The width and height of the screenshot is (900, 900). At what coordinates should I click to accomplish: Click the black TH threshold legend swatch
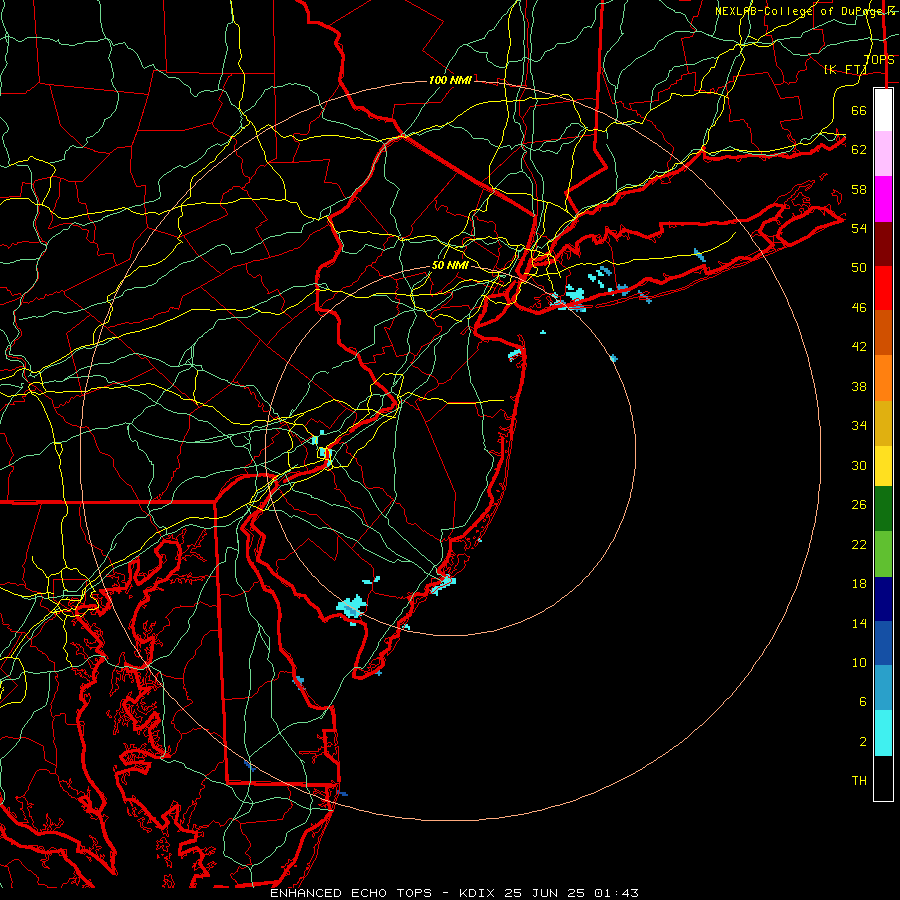click(883, 778)
